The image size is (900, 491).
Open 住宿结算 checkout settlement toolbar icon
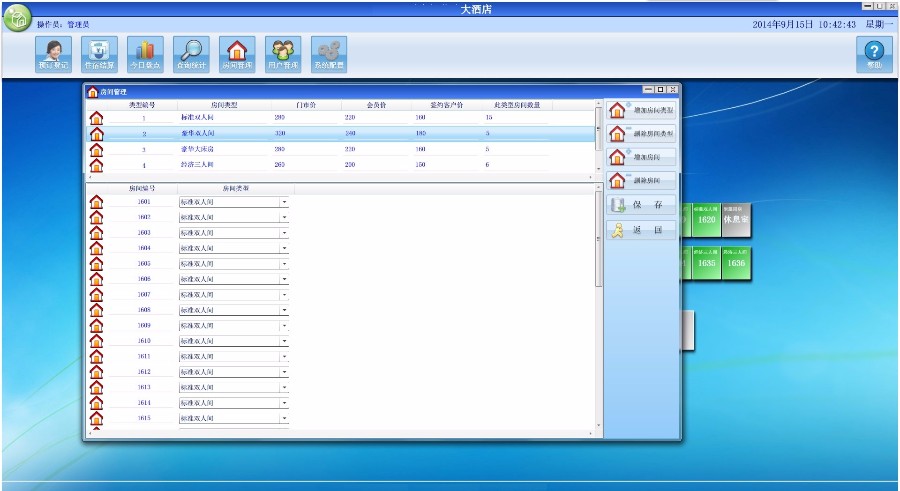[99, 54]
